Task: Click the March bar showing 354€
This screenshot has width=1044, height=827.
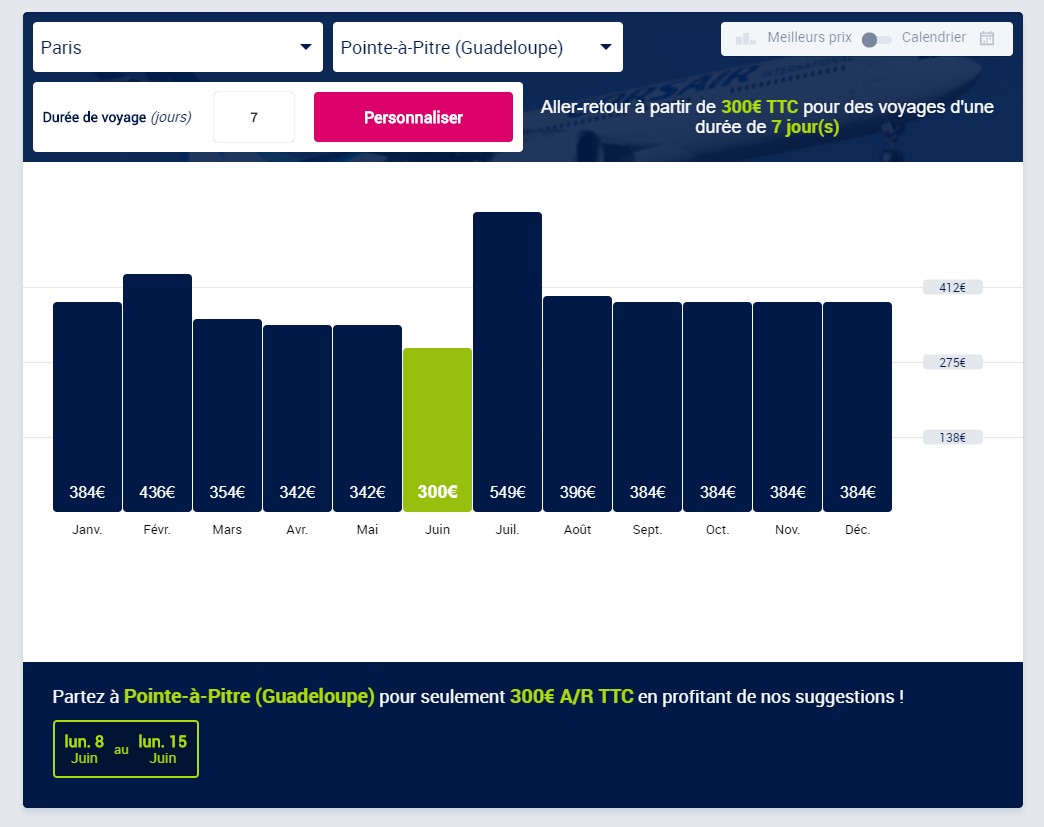Action: click(x=227, y=415)
